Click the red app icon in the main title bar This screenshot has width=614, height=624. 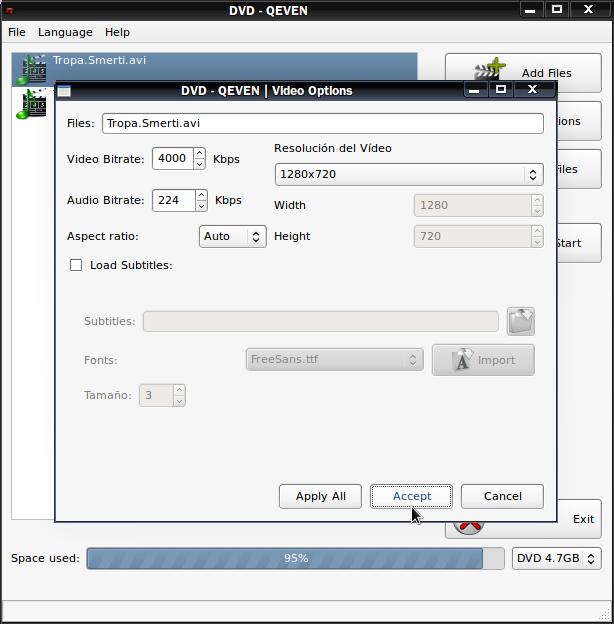tap(10, 11)
